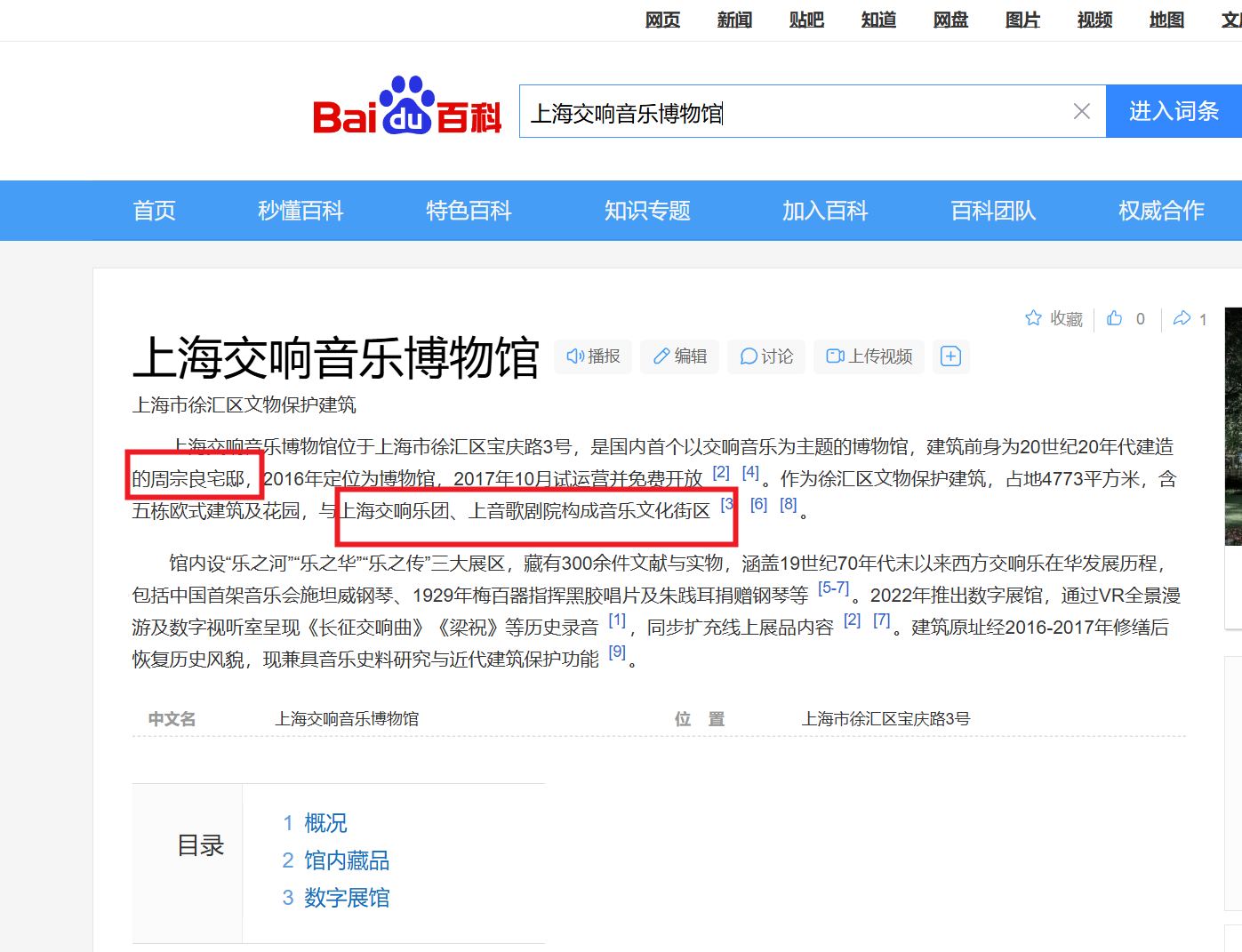Open citation reference [5-7]
Screen dimensions: 1242x952
point(833,588)
